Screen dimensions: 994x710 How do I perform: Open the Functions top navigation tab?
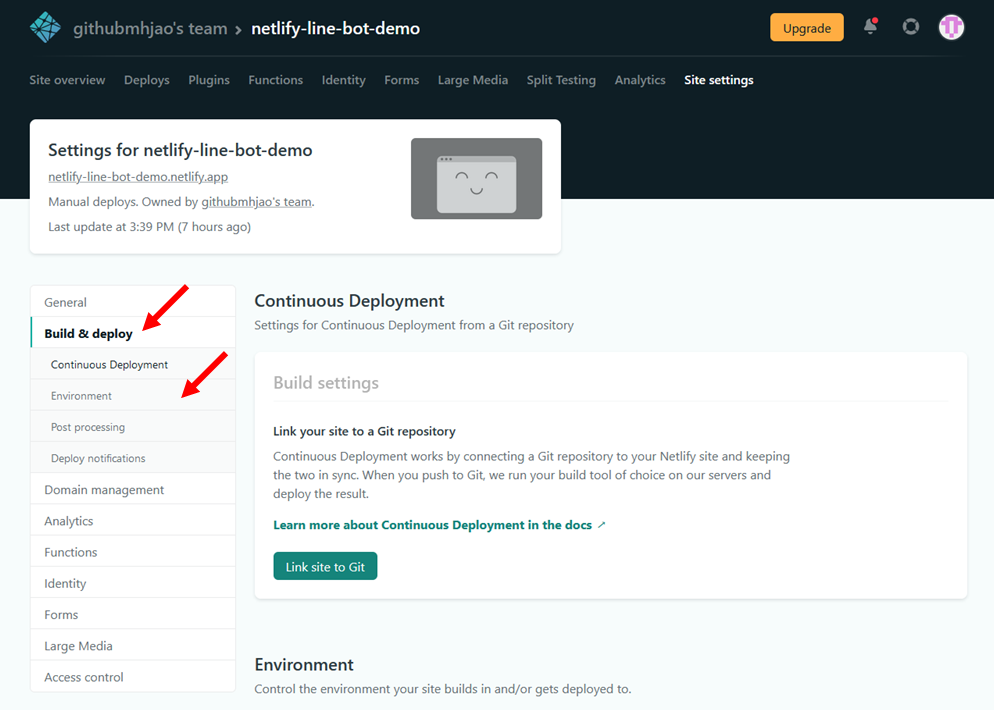(x=275, y=80)
